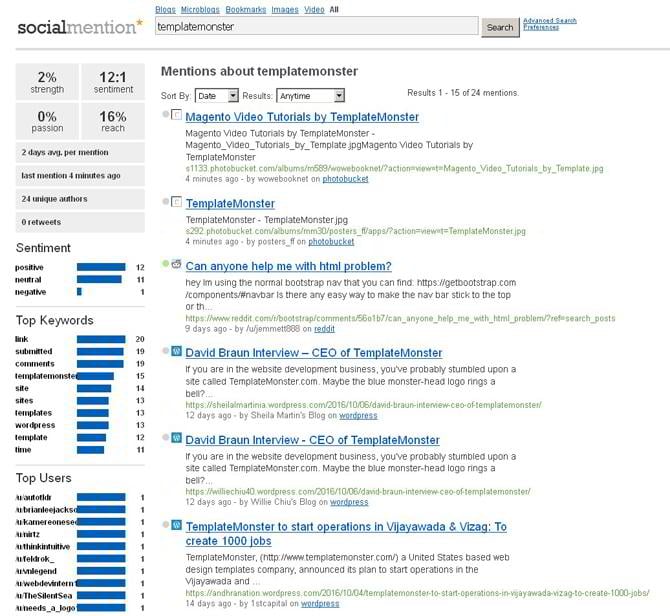
Task: Click the green sentiment dot beside the html problem result
Action: click(165, 265)
